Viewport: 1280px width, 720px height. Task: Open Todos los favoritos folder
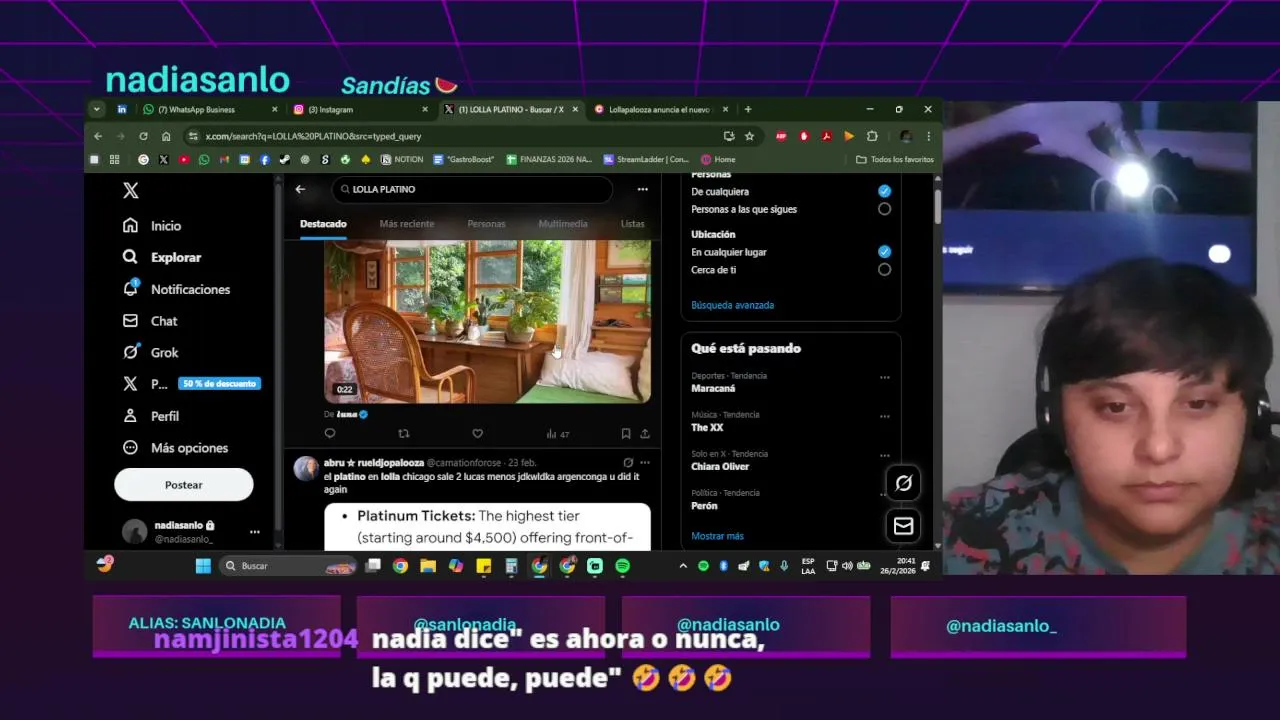click(x=895, y=159)
